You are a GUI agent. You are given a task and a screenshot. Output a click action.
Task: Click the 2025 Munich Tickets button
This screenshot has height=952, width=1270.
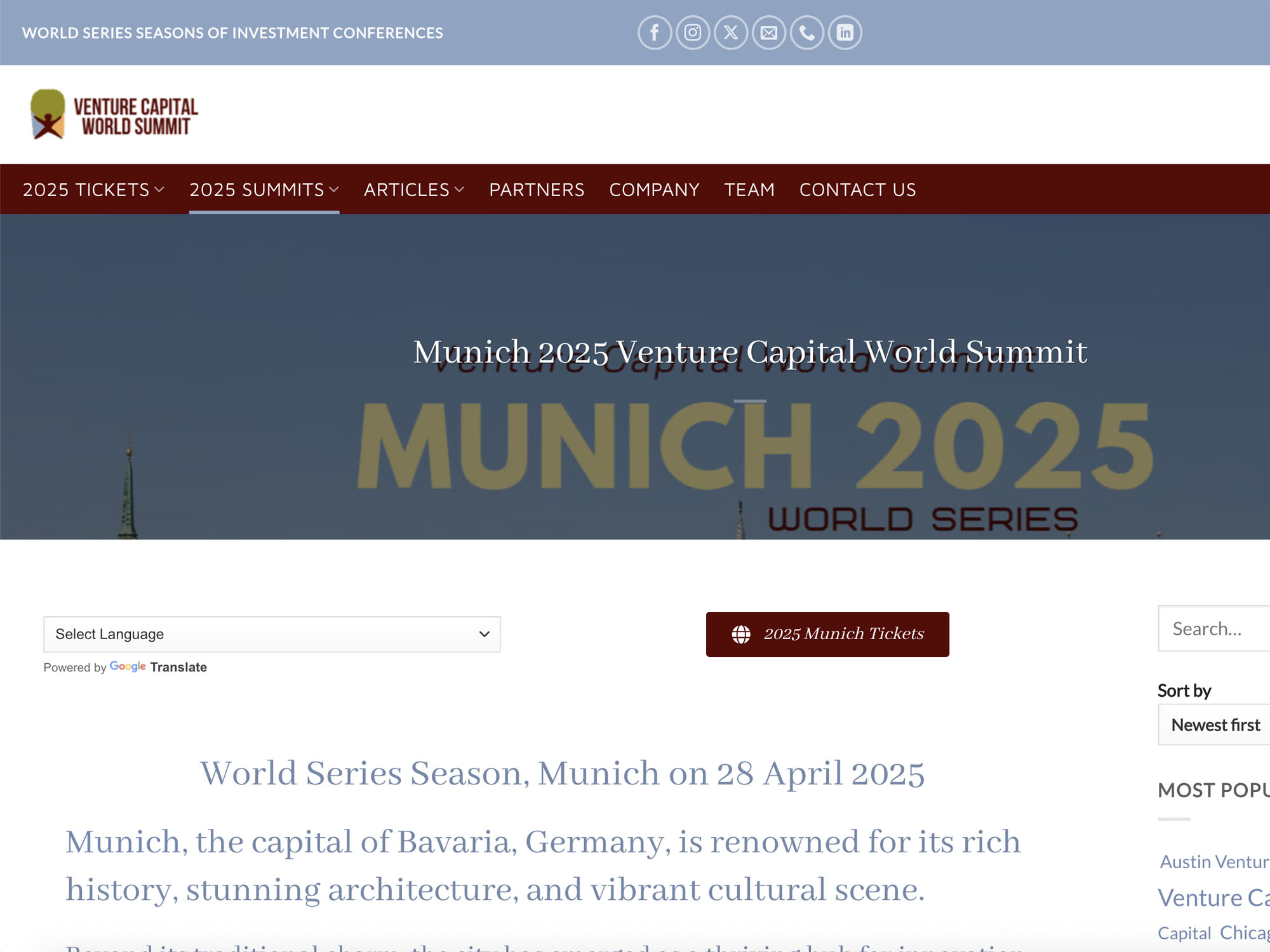827,634
